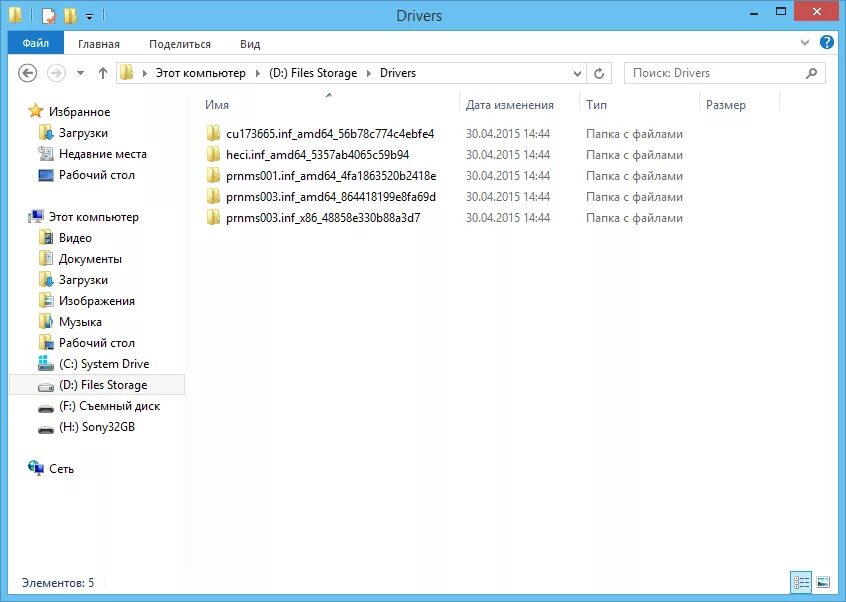Viewport: 846px width, 602px height.
Task: Click the Сеть network icon
Action: [36, 468]
